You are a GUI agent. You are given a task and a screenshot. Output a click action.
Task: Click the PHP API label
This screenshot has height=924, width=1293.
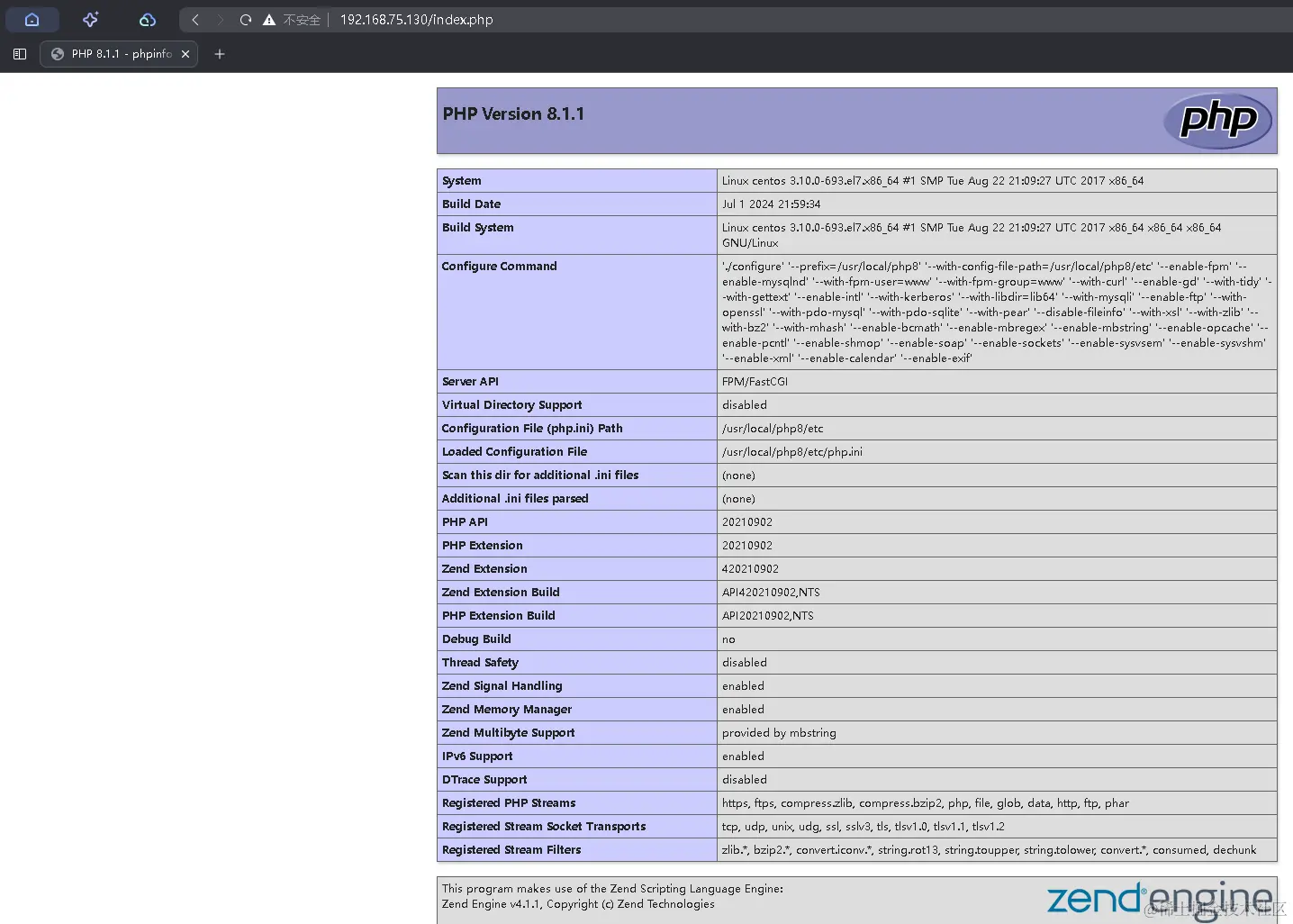click(465, 521)
